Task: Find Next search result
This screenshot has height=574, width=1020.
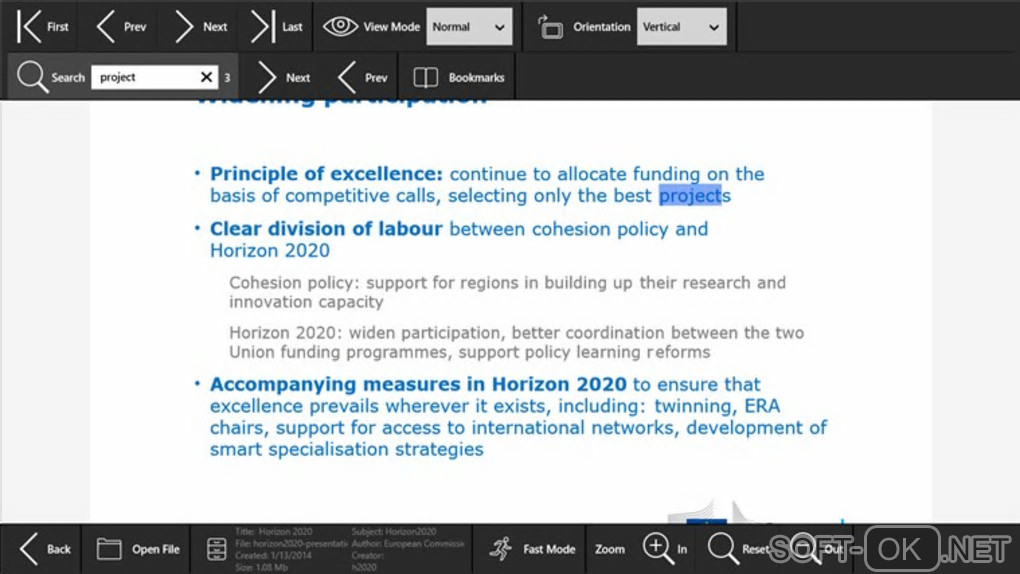Action: coord(284,77)
